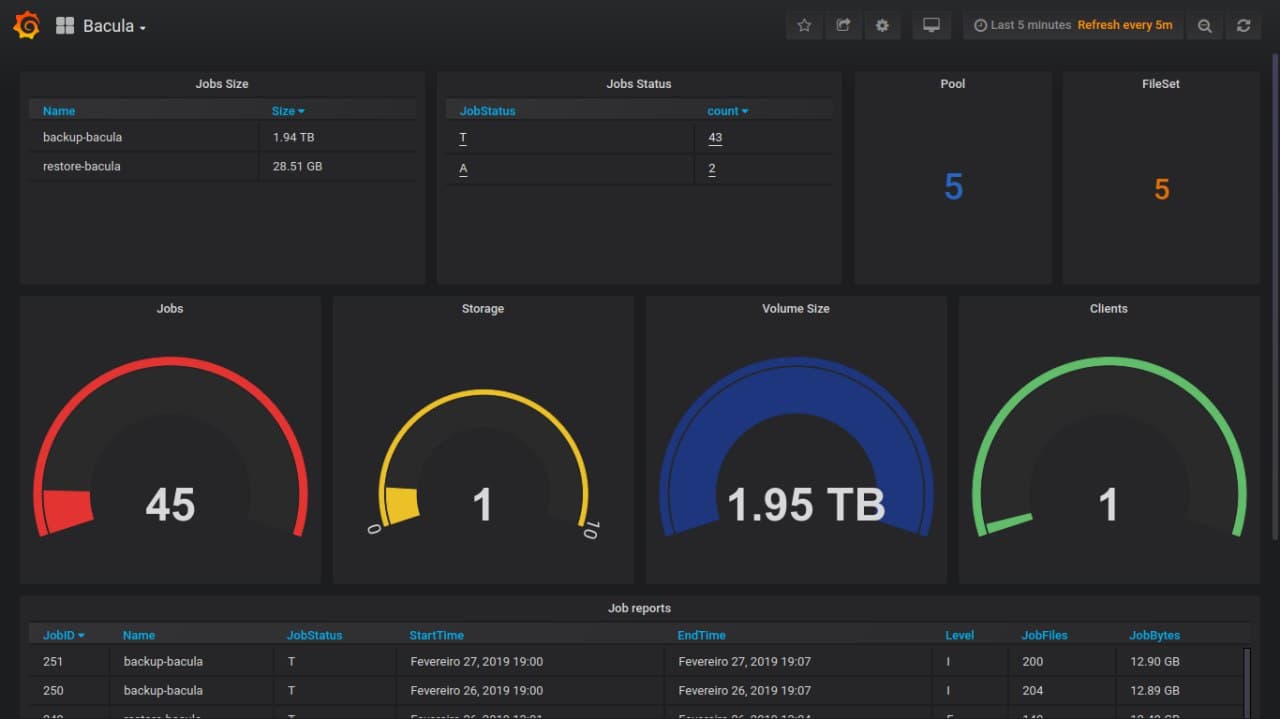Open the share dashboard icon
This screenshot has width=1280, height=719.
pos(843,26)
